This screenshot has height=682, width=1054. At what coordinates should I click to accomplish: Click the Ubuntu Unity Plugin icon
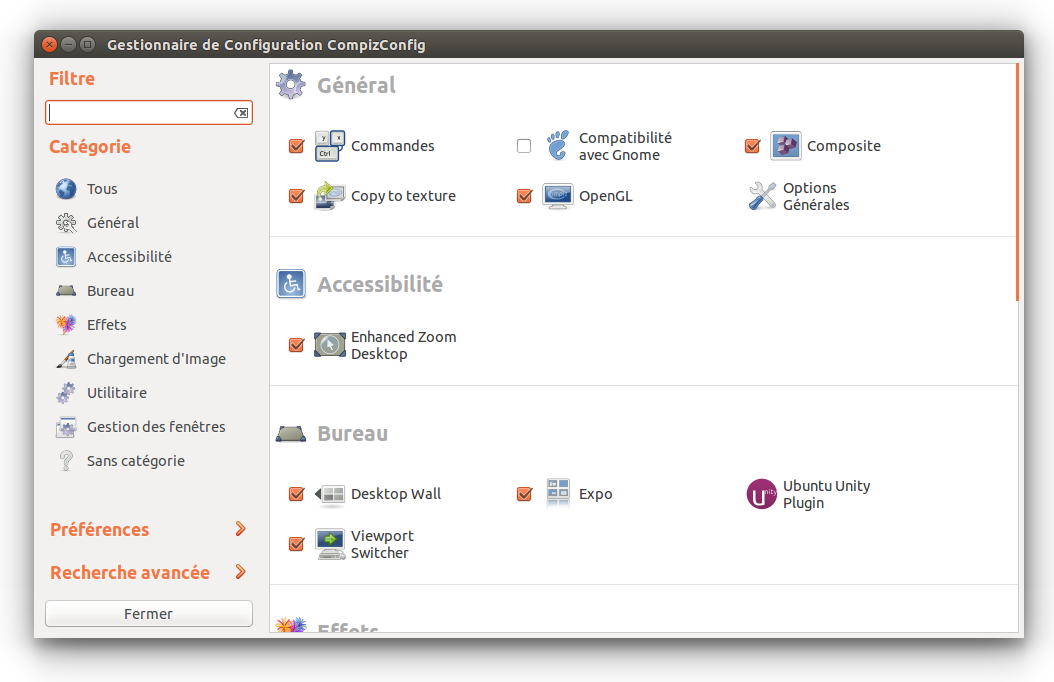[762, 494]
